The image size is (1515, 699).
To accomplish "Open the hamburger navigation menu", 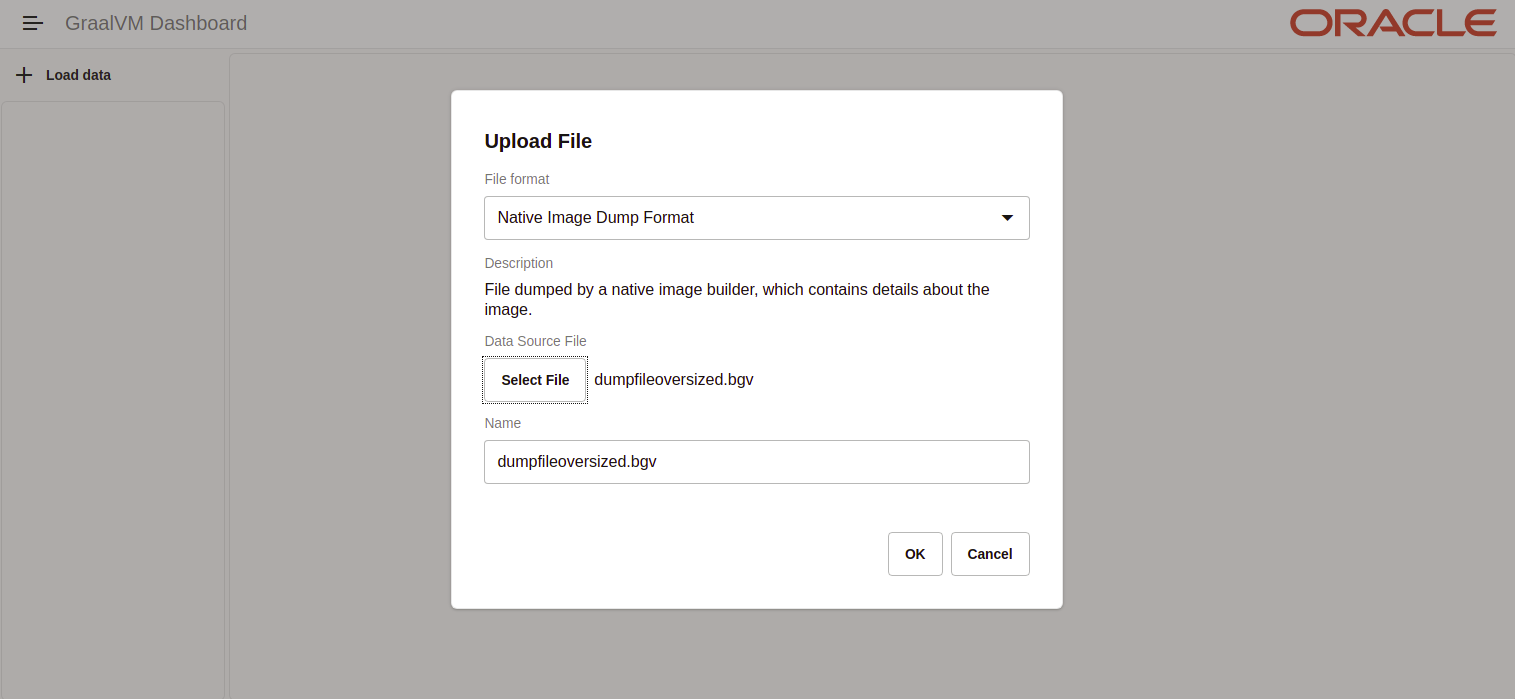I will pos(33,23).
